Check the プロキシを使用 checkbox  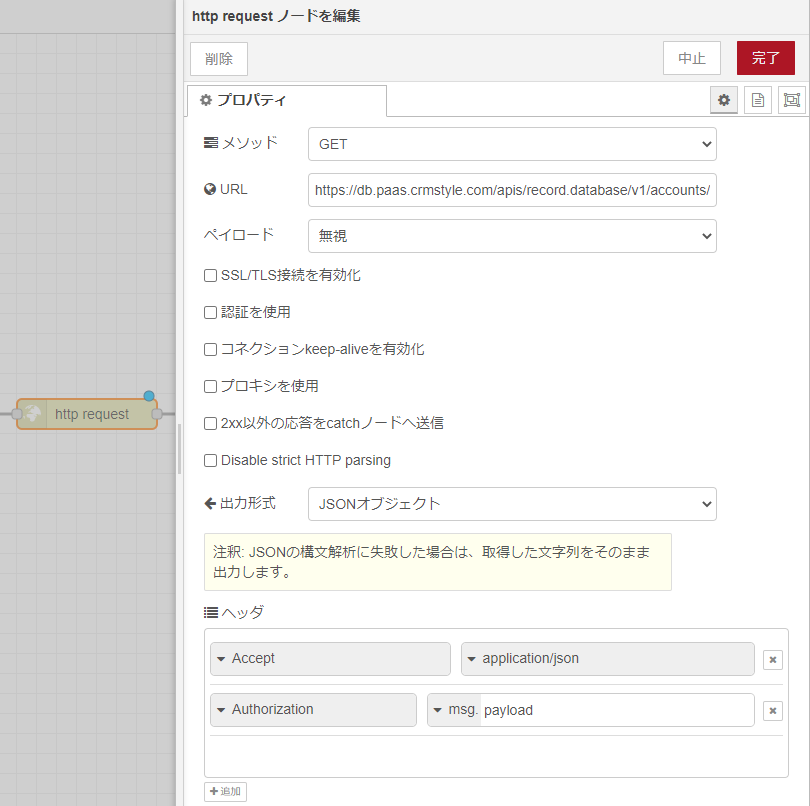click(x=210, y=386)
